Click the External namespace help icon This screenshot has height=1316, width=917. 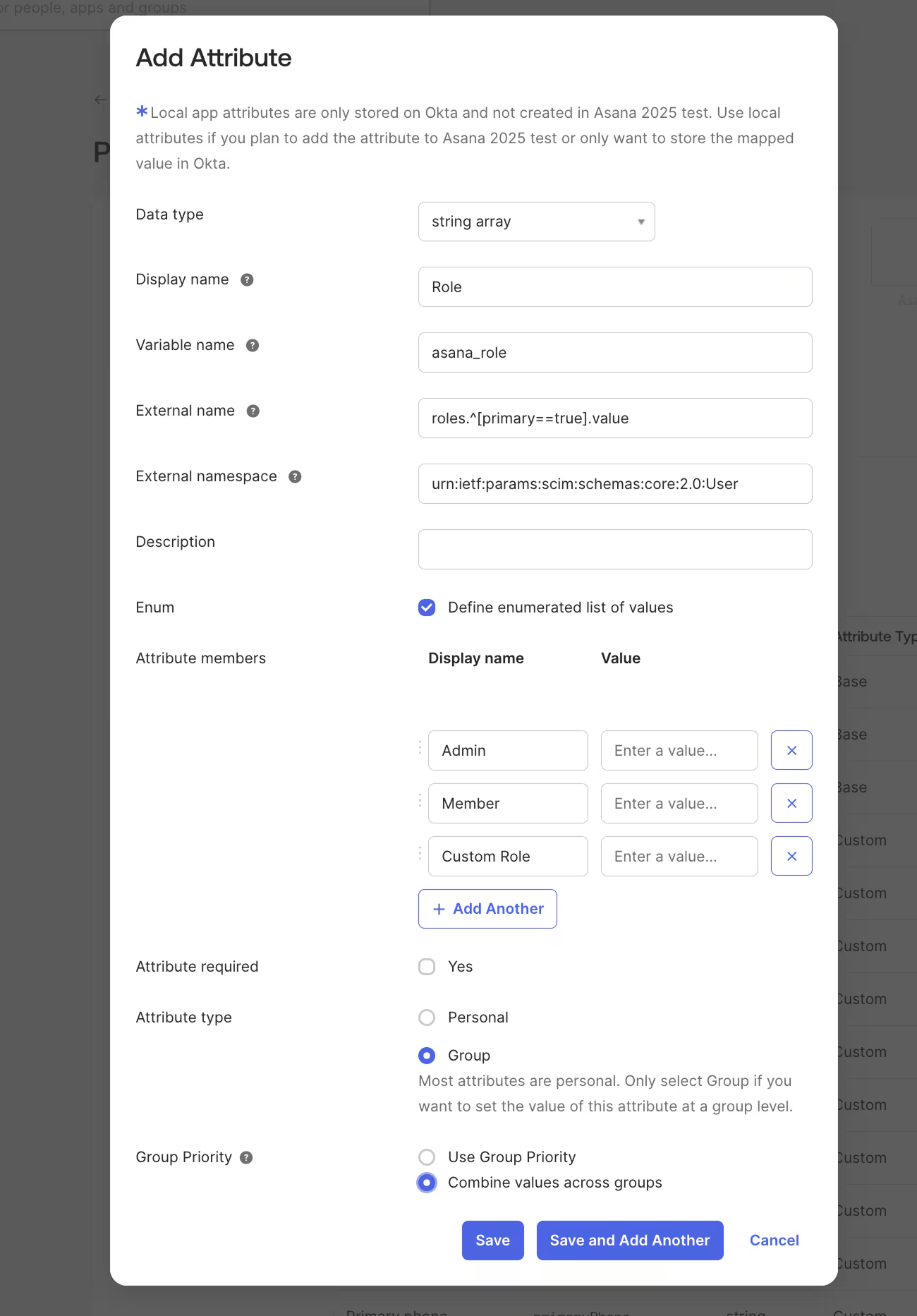pos(295,477)
